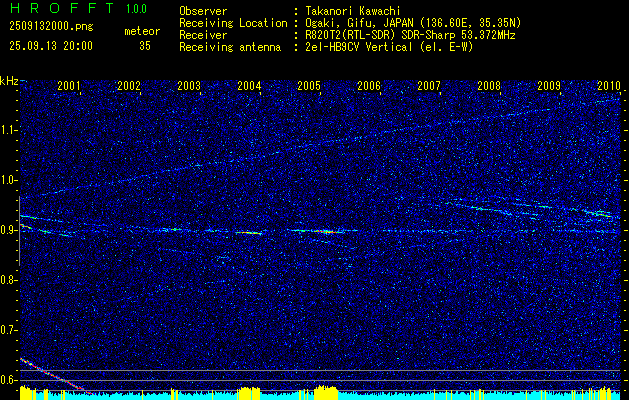Click the 0.9 frequency axis label
The width and height of the screenshot is (629, 400).
click(x=7, y=230)
